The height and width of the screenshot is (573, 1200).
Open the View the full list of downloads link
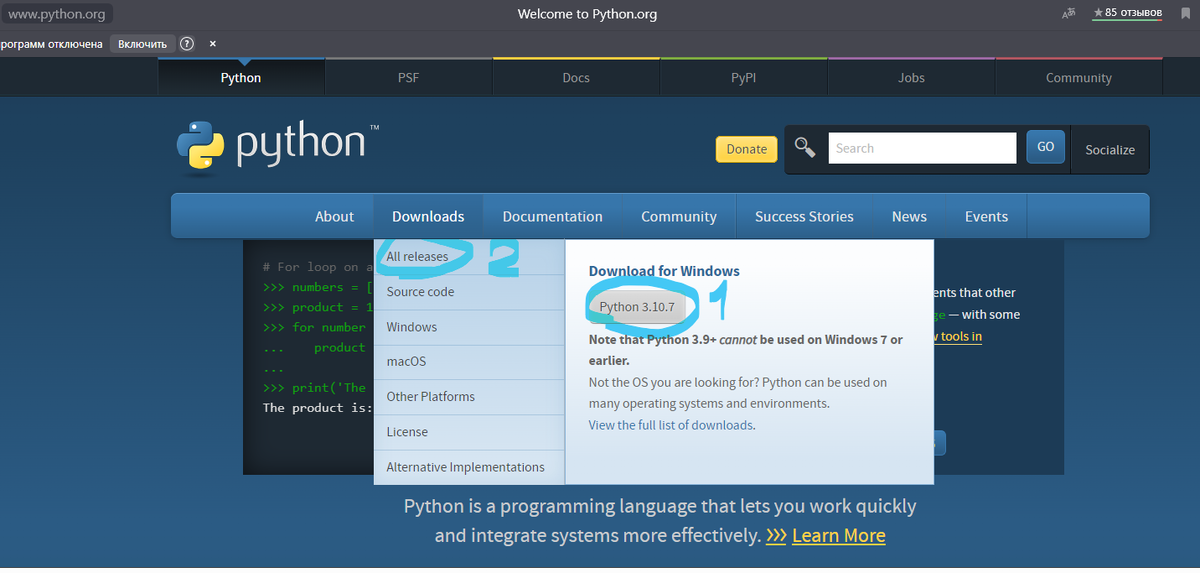671,425
